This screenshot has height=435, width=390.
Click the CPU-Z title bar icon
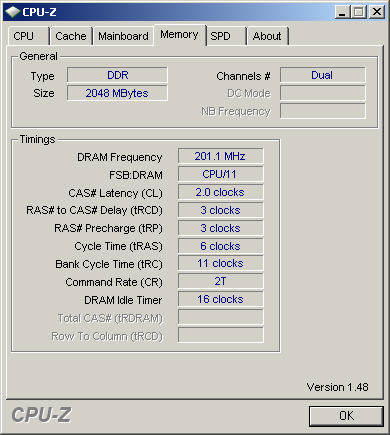click(13, 12)
